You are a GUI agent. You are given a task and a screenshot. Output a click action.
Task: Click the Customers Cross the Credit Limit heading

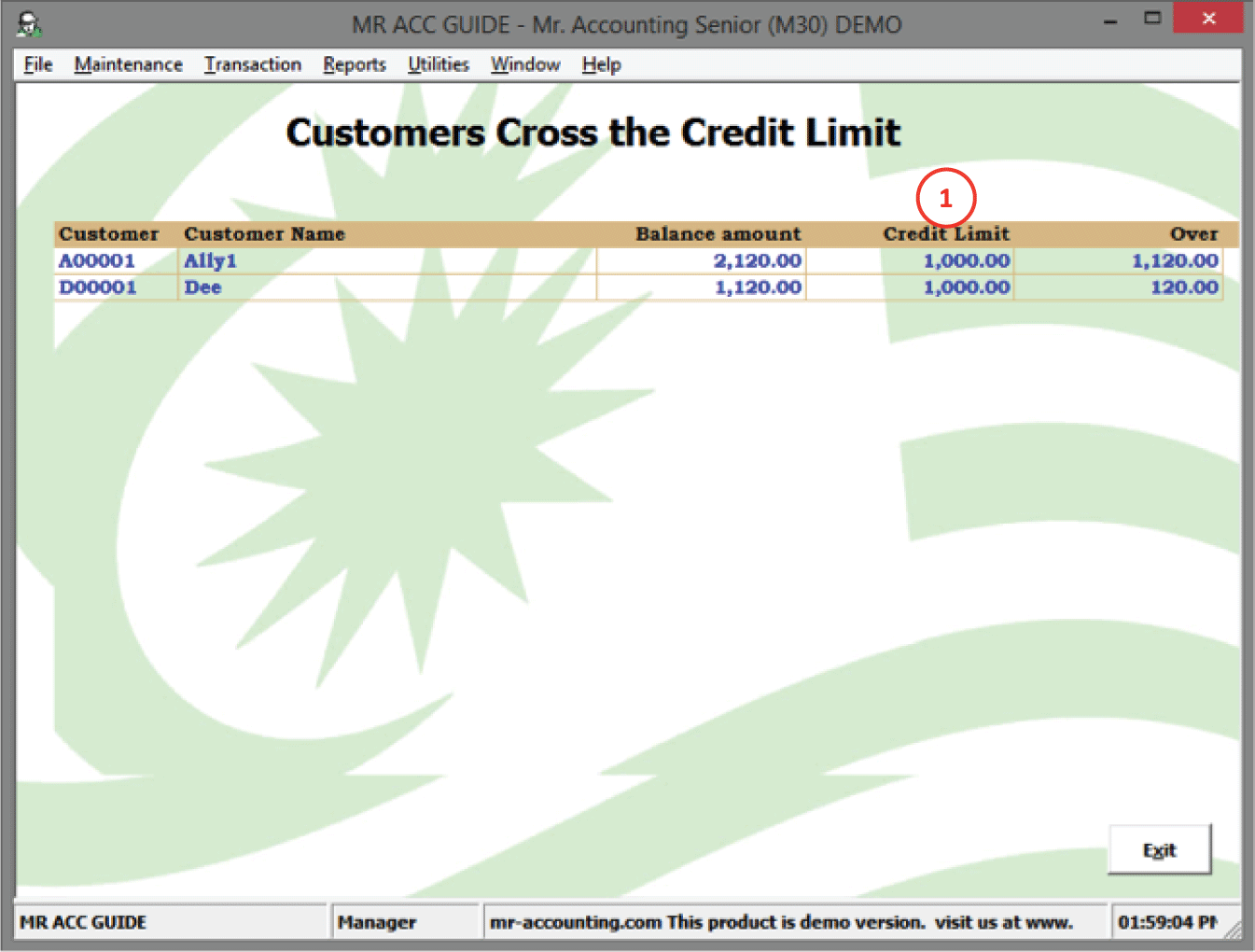593,133
